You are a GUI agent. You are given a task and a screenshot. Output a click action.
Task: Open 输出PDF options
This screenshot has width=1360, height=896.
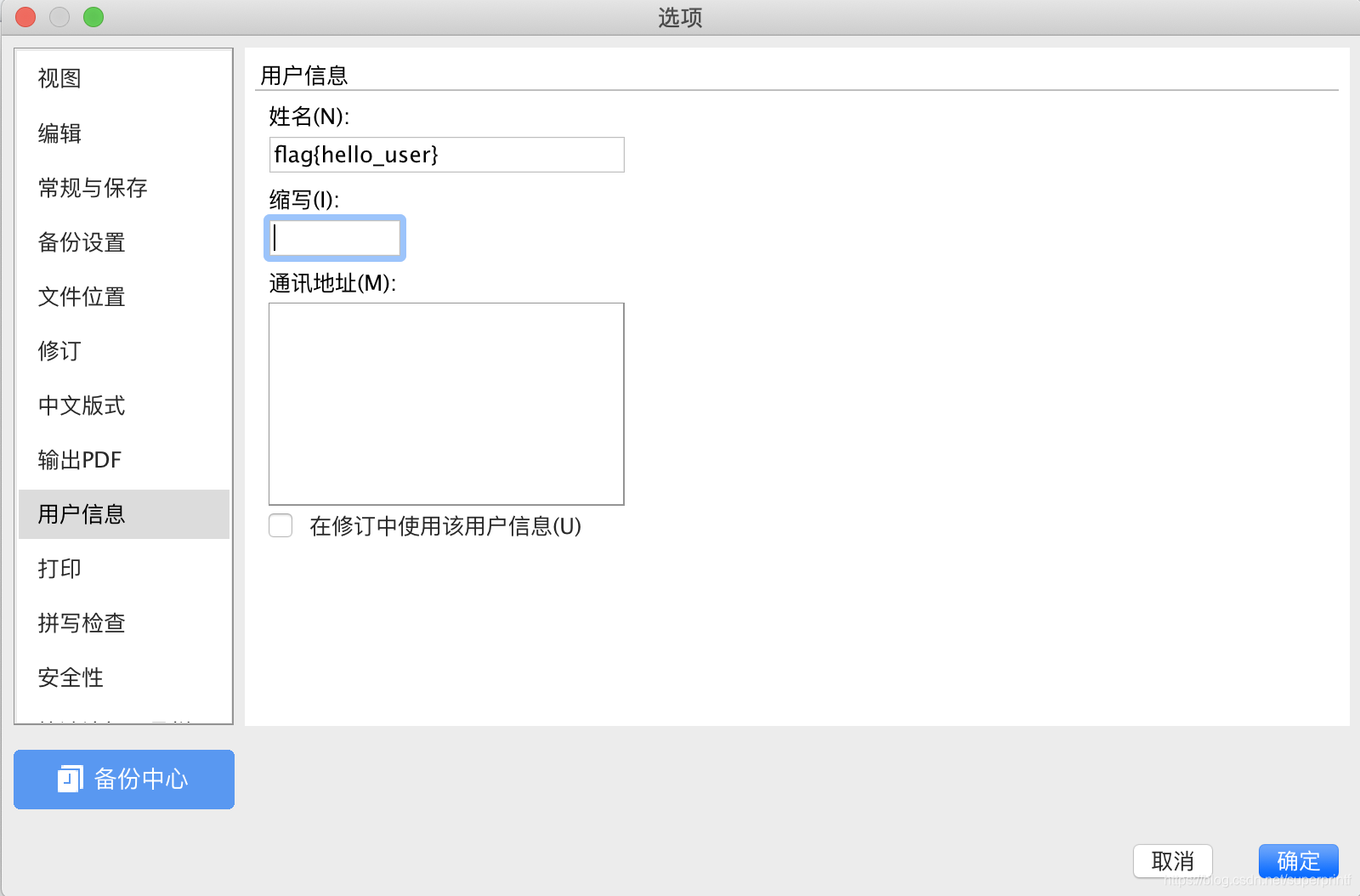coord(124,460)
